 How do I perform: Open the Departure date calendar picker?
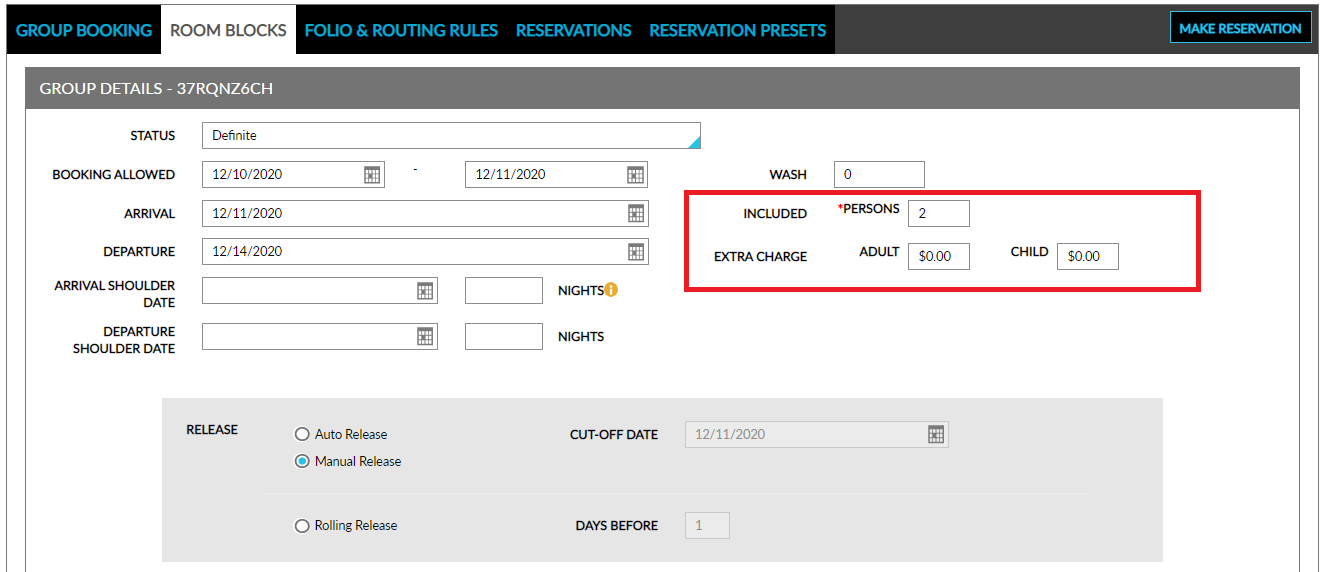635,252
